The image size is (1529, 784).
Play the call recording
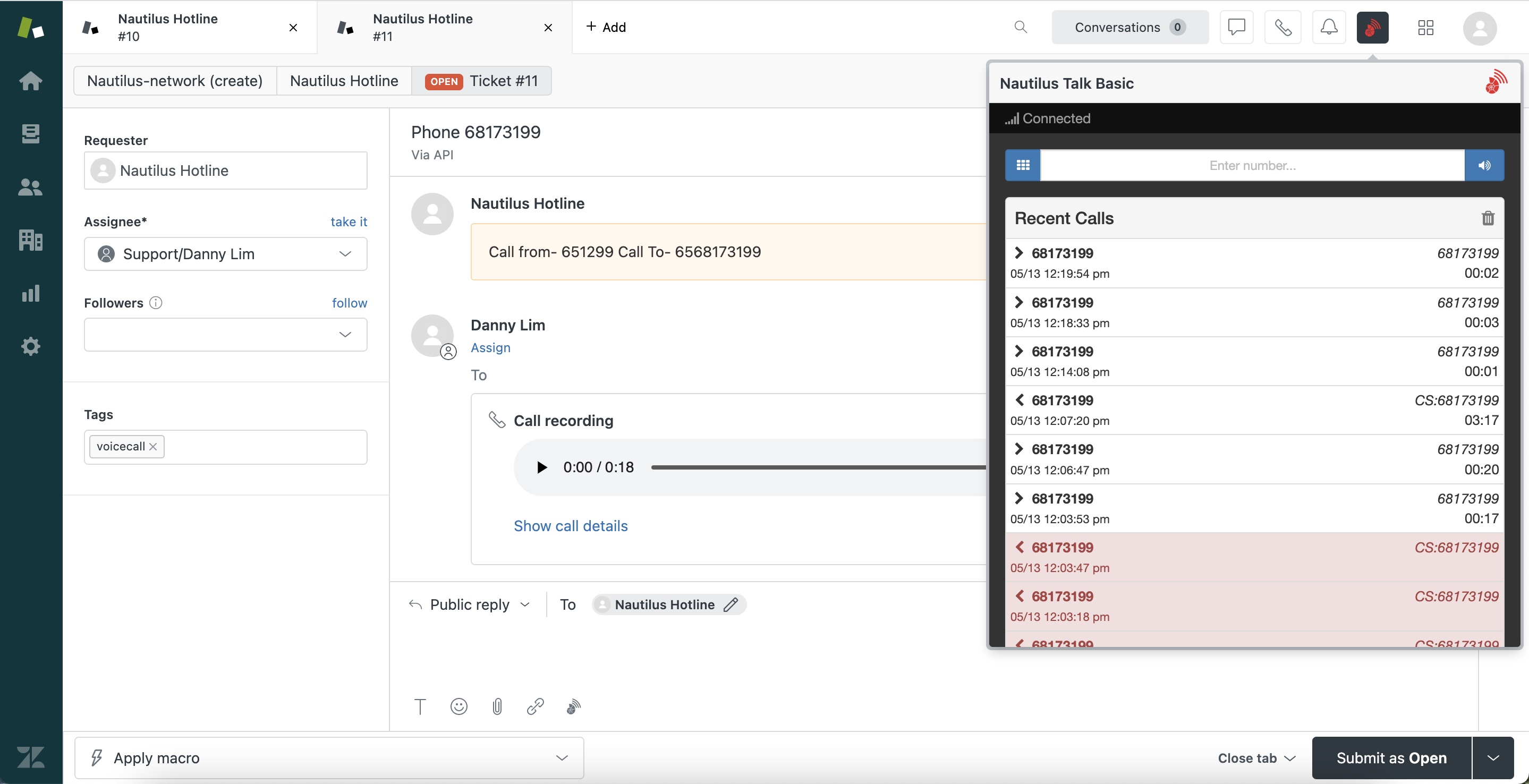coord(541,467)
